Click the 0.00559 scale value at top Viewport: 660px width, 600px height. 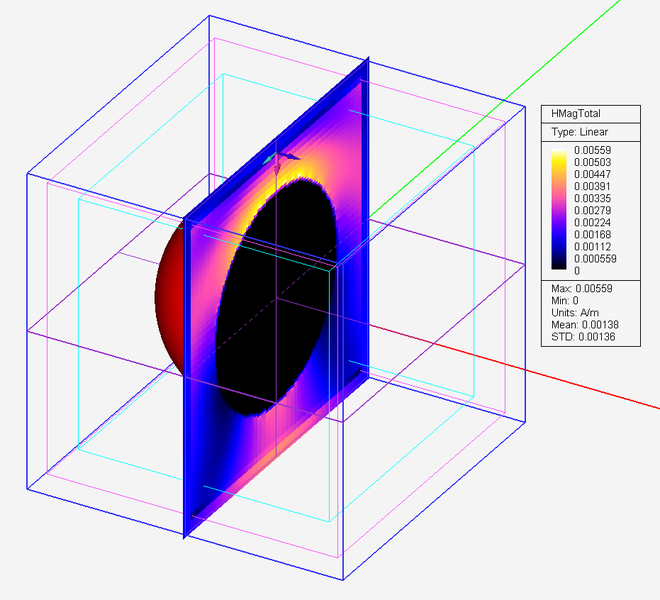[x=592, y=150]
